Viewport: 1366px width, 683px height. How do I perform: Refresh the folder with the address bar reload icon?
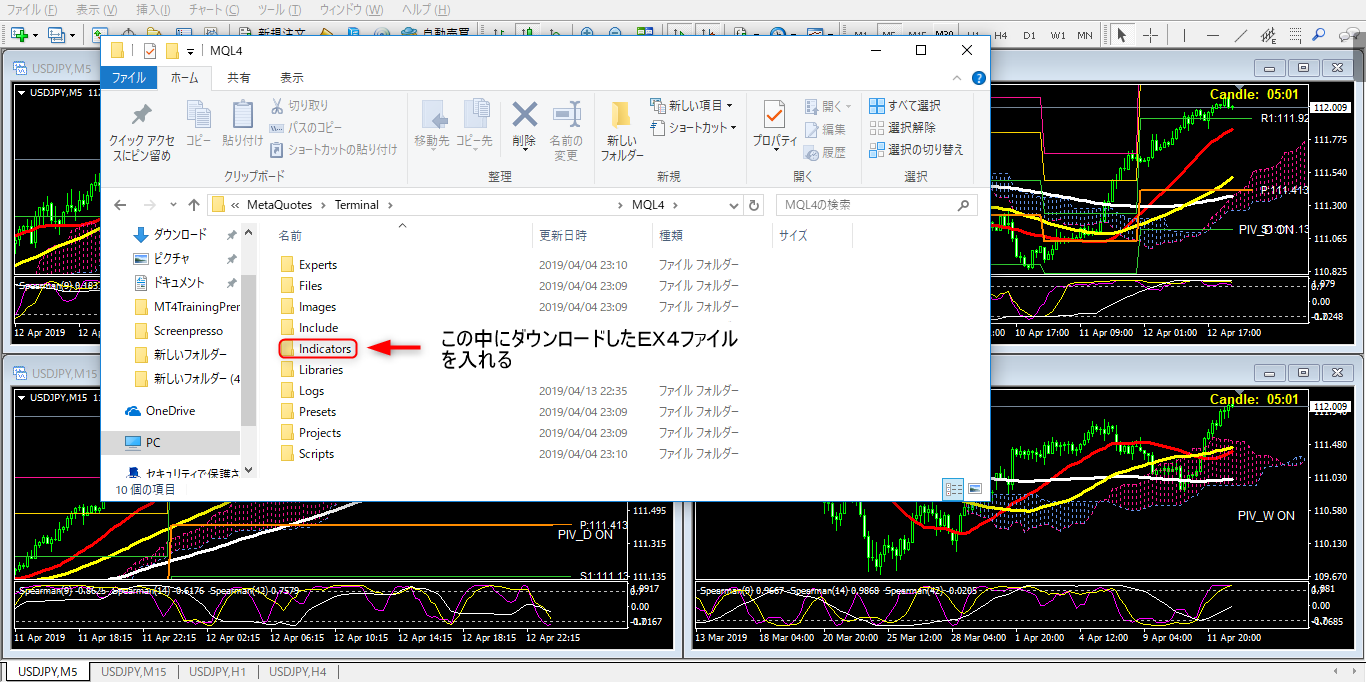(754, 205)
